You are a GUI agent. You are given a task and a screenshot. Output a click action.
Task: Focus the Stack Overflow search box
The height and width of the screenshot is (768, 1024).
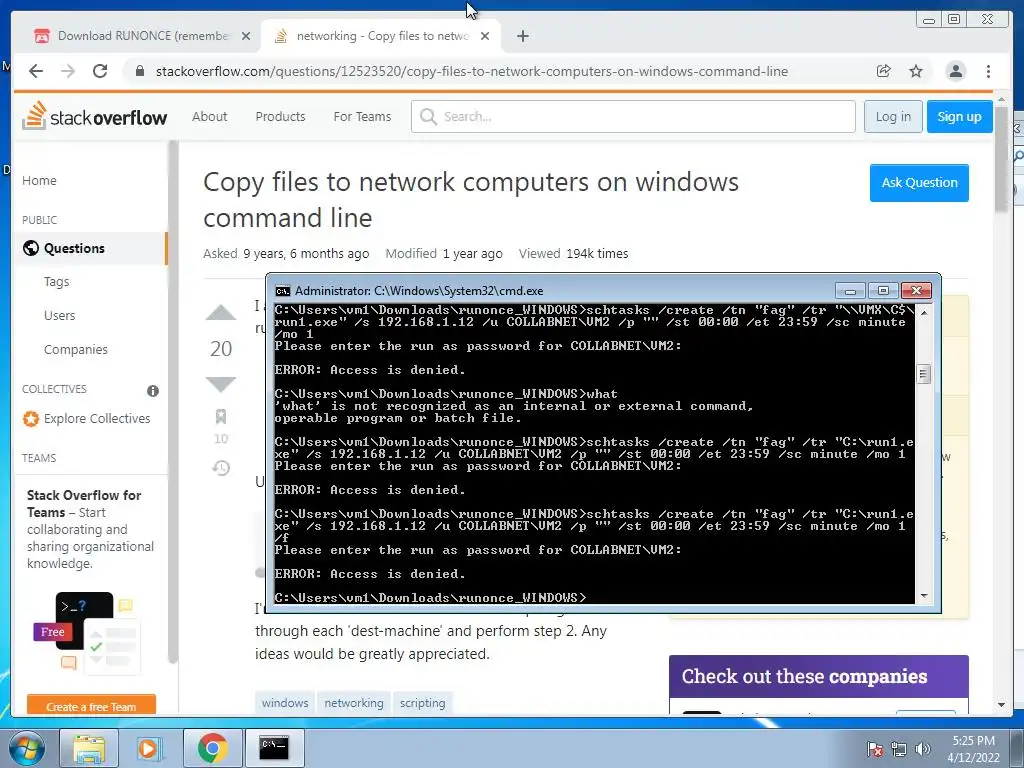633,116
